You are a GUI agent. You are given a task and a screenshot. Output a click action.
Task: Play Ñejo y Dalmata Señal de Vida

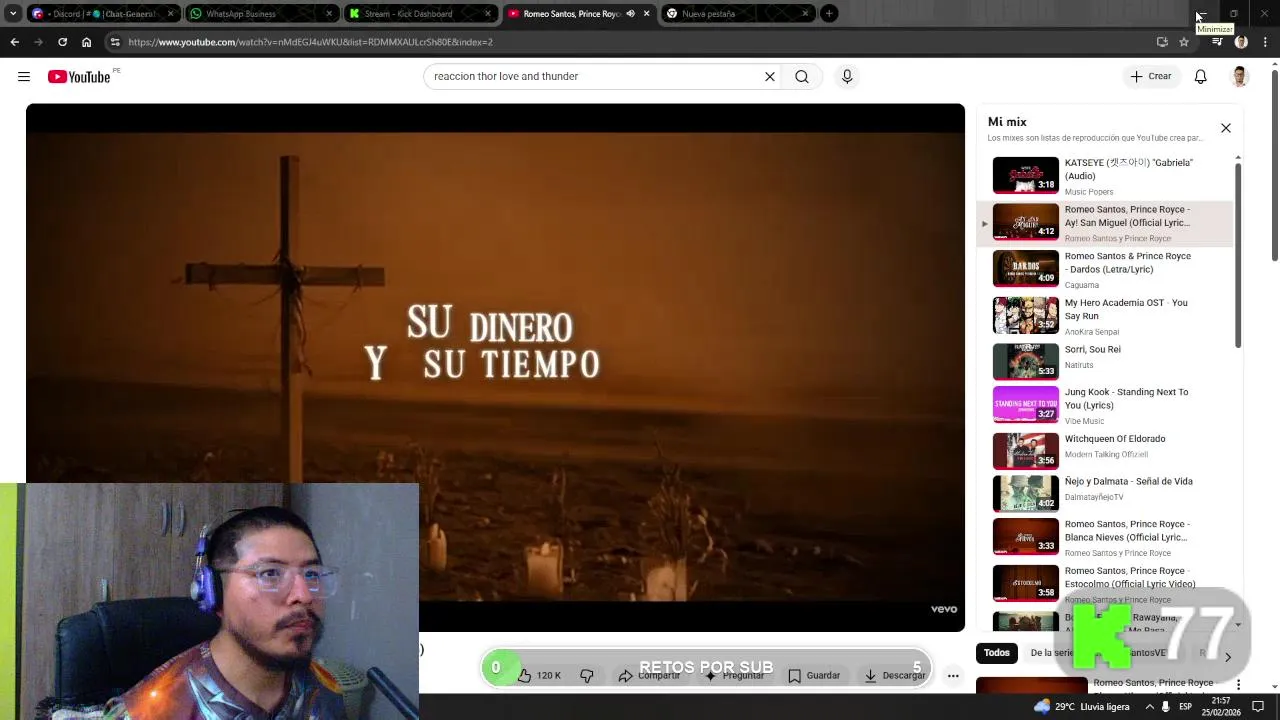pos(1104,493)
